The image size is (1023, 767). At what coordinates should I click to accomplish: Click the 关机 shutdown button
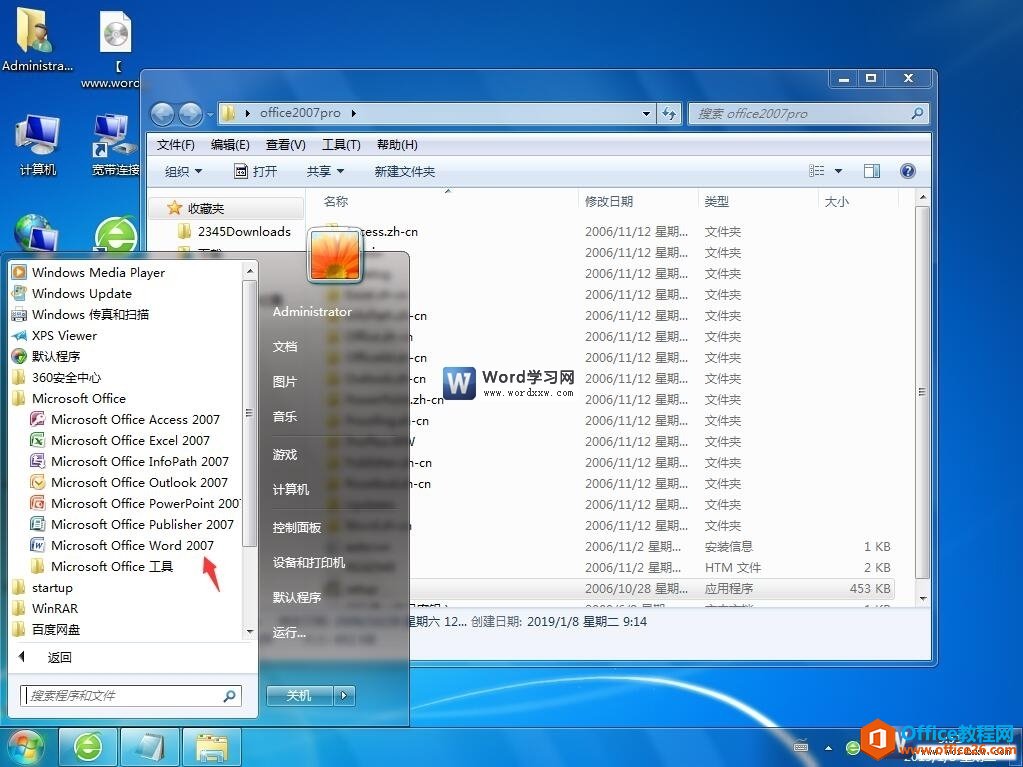click(x=299, y=696)
